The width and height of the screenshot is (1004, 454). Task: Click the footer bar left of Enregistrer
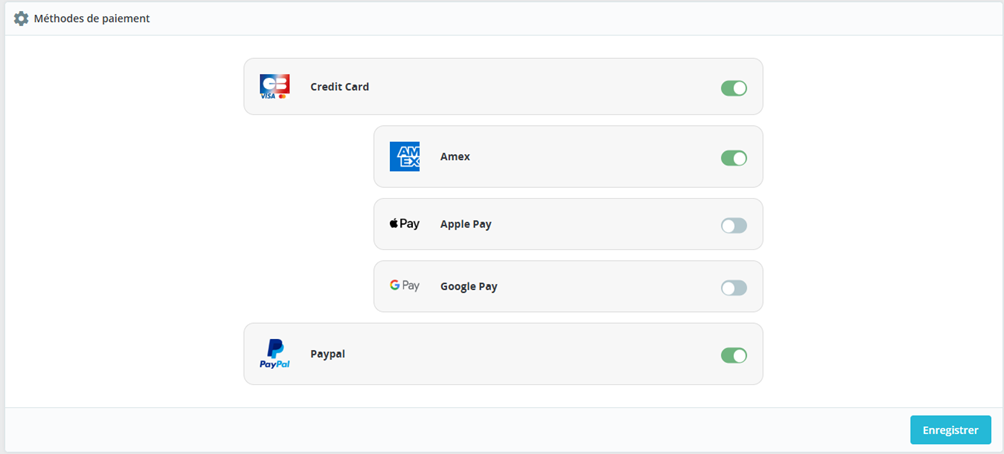450,430
